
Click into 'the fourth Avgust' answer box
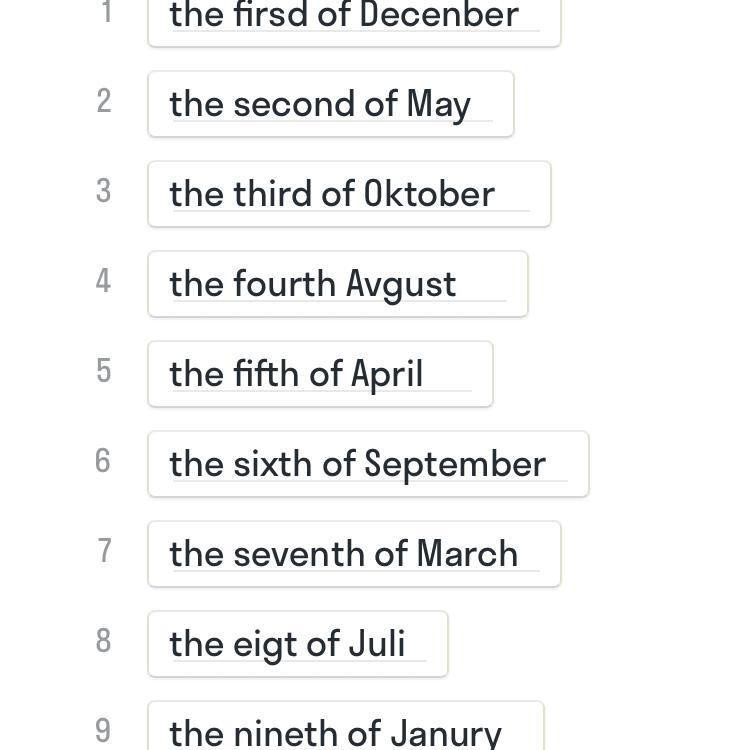pyautogui.click(x=337, y=284)
